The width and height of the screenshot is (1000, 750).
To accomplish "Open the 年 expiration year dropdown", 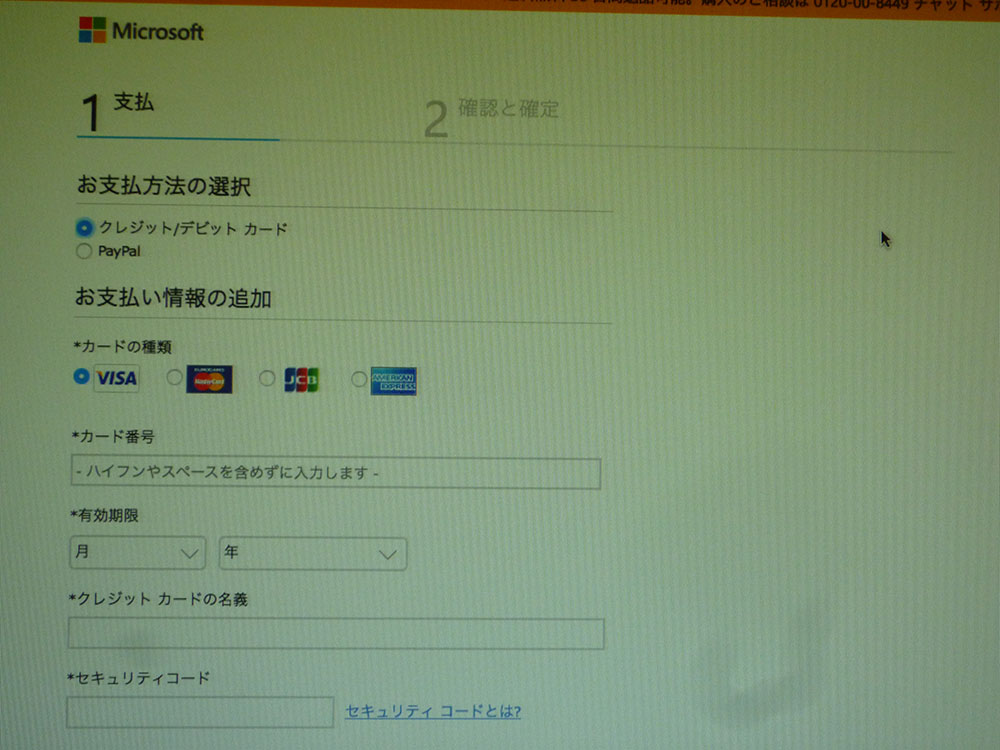I will coord(312,553).
